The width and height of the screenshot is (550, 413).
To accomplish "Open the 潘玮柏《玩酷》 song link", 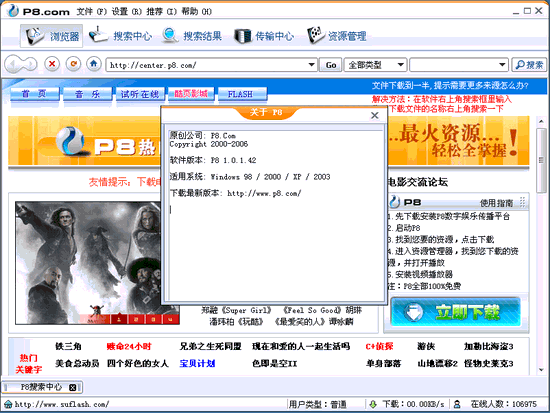I will point(236,322).
